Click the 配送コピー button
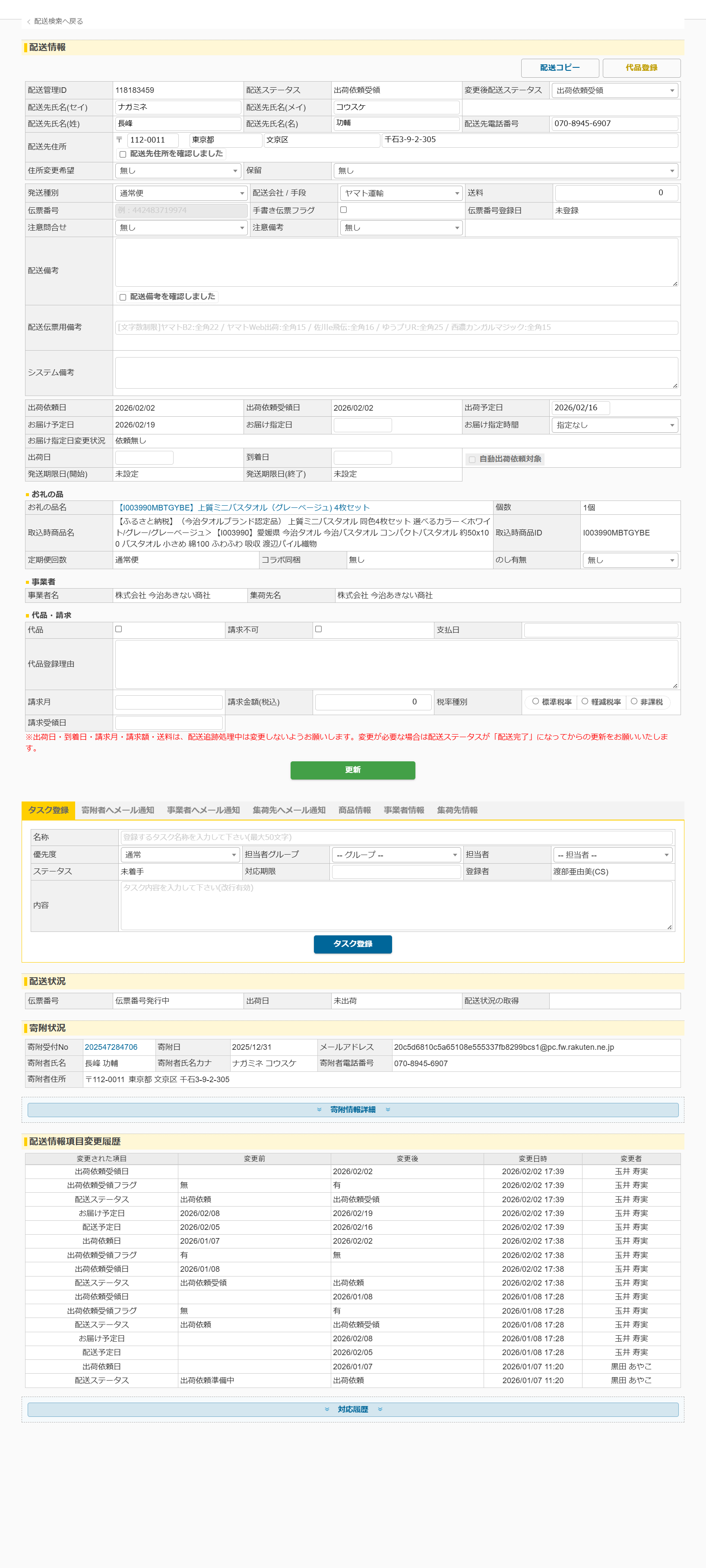 pyautogui.click(x=560, y=67)
